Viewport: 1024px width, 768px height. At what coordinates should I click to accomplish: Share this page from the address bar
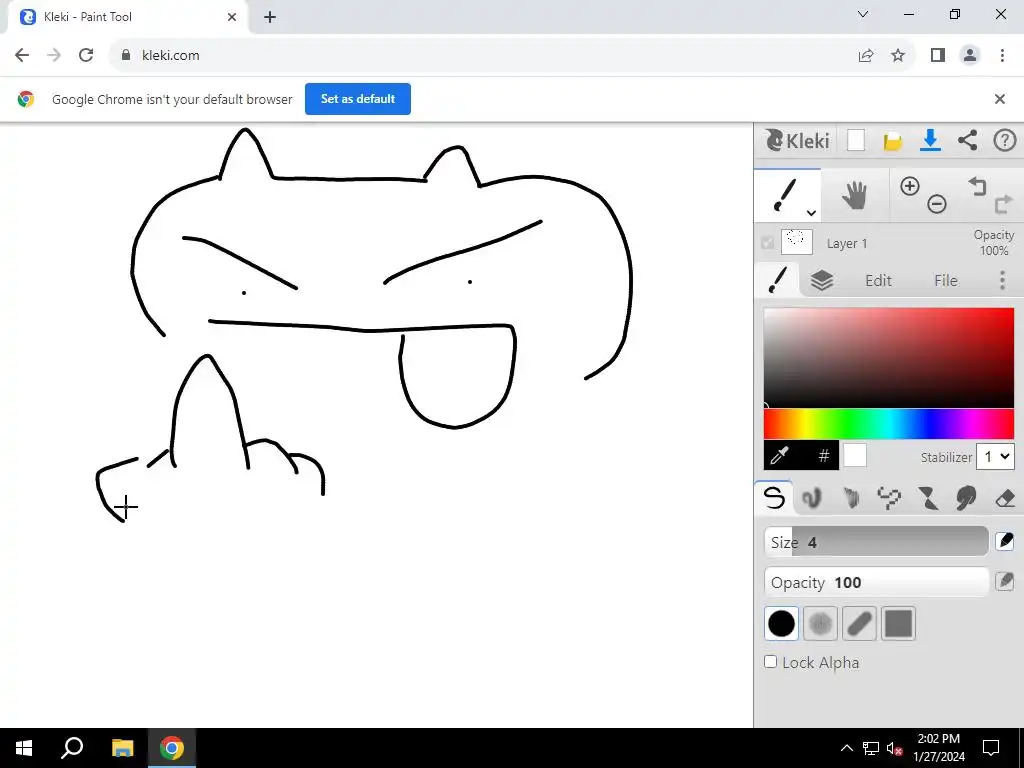coord(866,56)
